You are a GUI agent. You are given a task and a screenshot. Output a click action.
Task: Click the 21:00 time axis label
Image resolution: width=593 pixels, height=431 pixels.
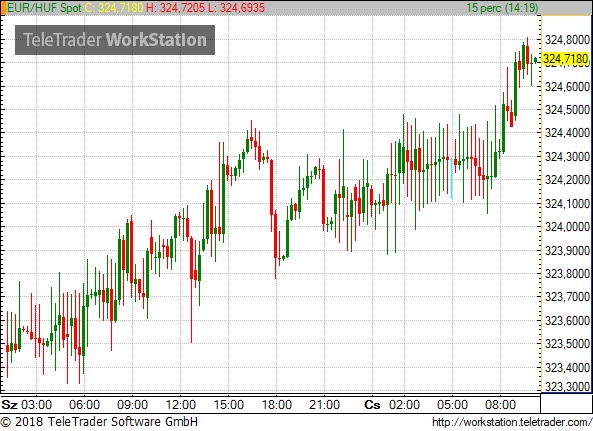(x=324, y=405)
